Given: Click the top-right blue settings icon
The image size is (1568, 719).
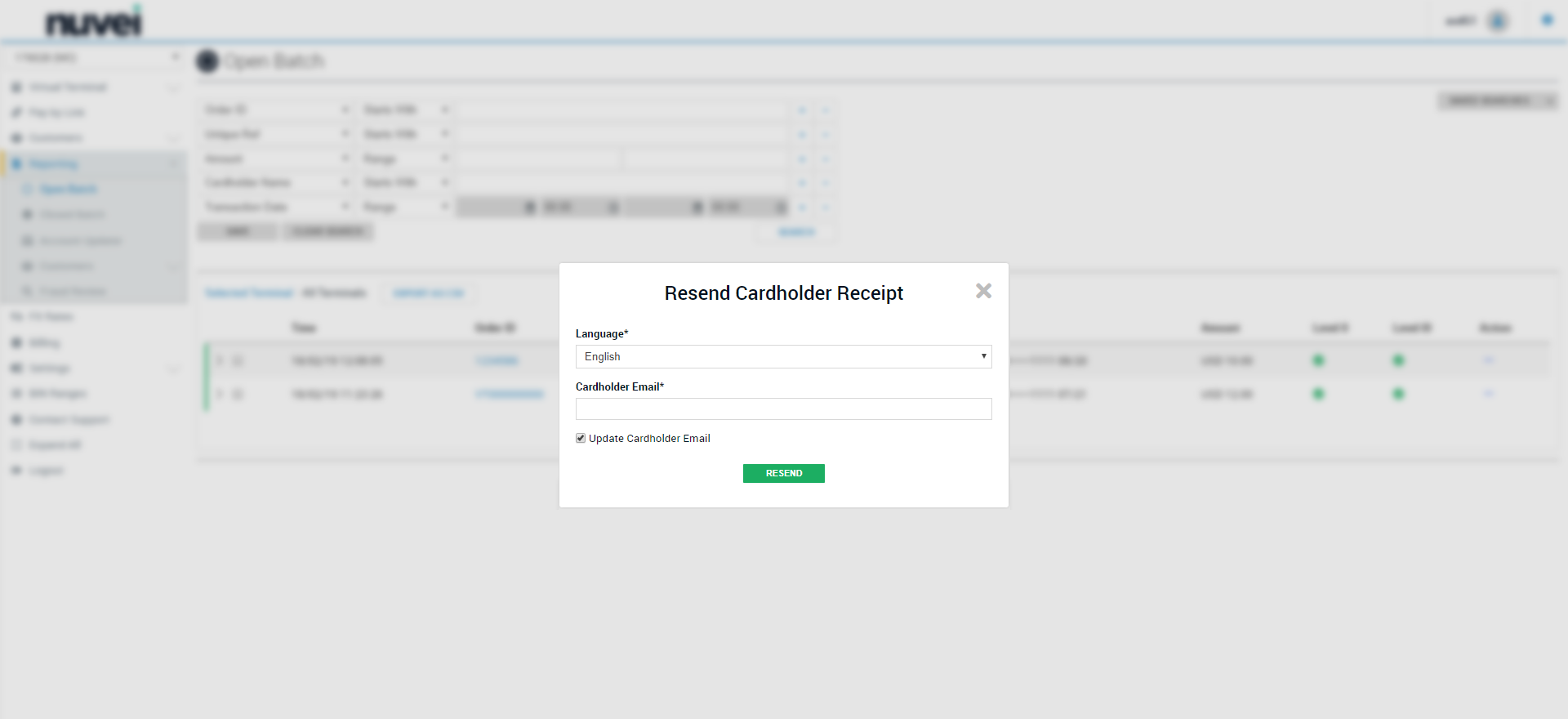Looking at the screenshot, I should click(x=1547, y=20).
